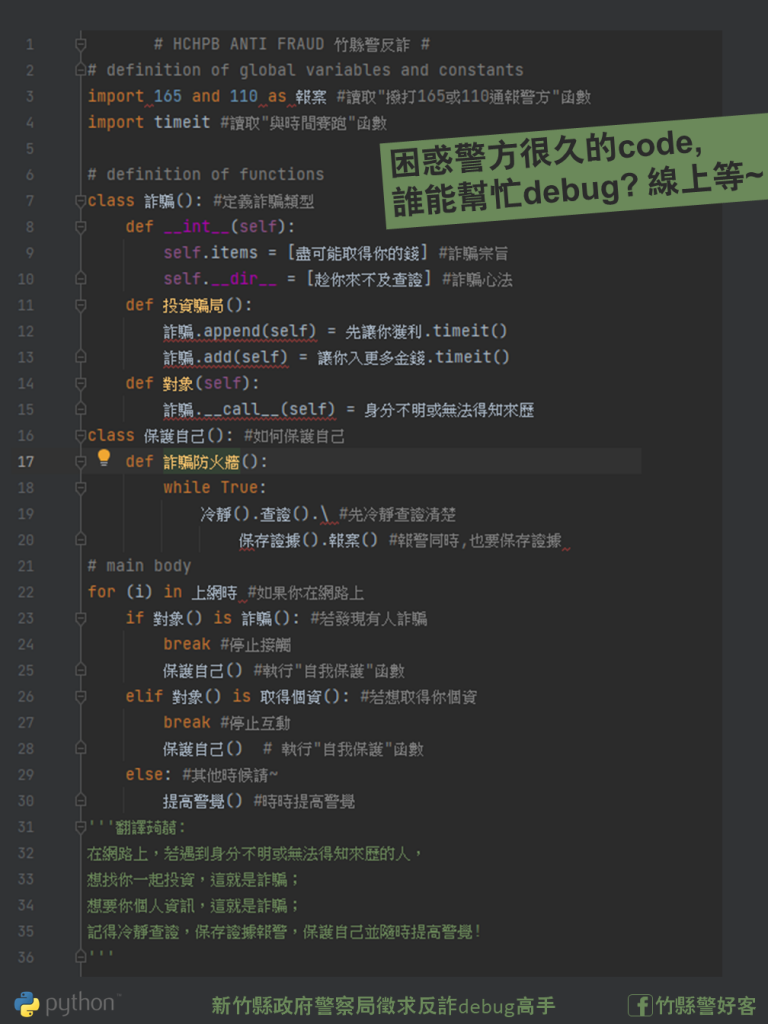
Task: Click the closing fold marker on line 36
Action: click(x=81, y=957)
